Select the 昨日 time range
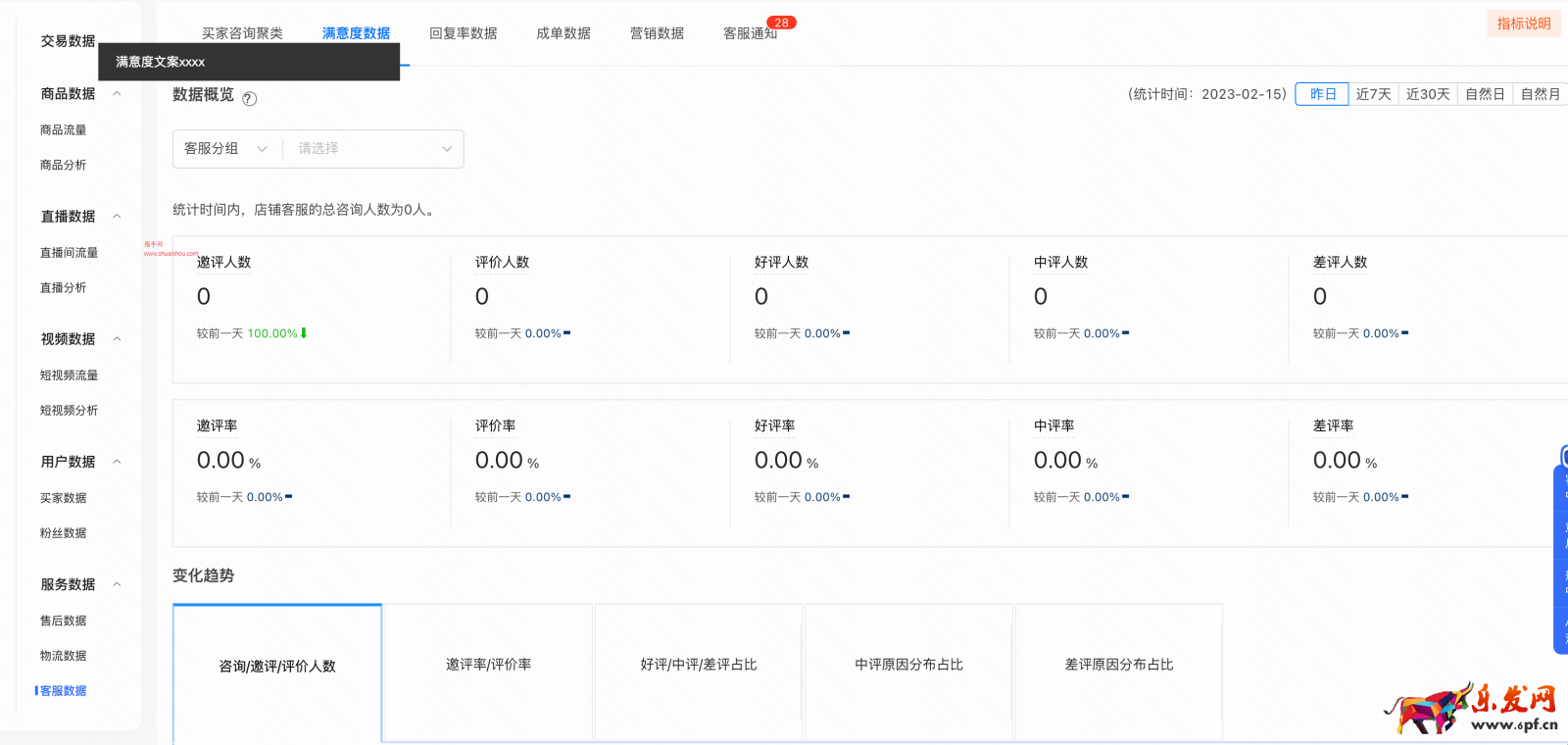 pyautogui.click(x=1322, y=94)
